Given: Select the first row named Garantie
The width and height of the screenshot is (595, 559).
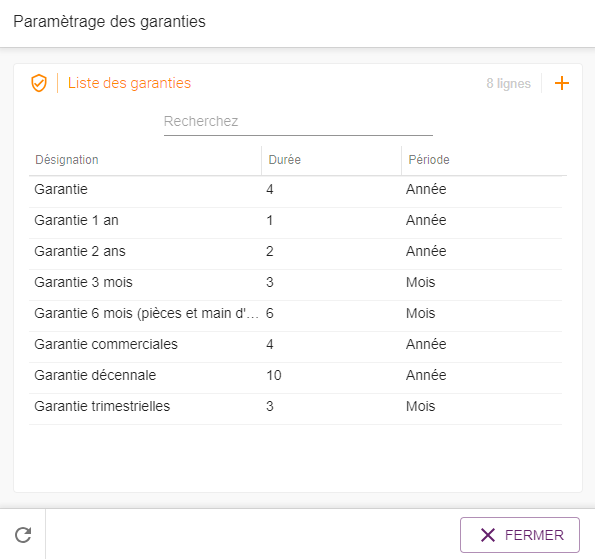Looking at the screenshot, I should (295, 189).
